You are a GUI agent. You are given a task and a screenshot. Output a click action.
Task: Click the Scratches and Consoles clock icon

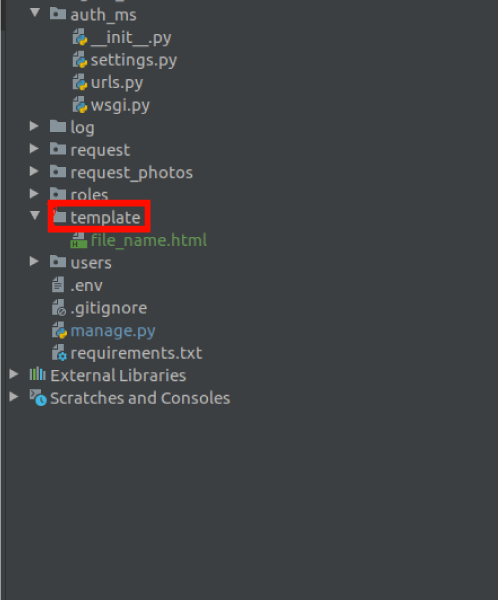click(38, 398)
